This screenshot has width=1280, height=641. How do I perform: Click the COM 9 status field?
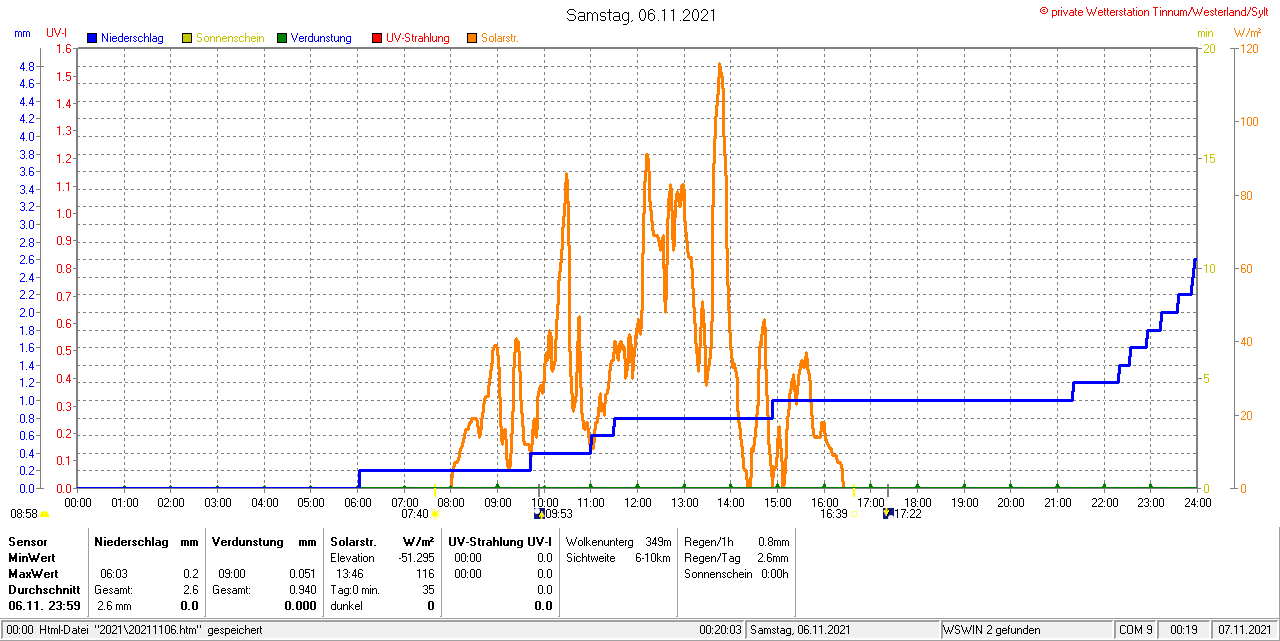point(1136,630)
